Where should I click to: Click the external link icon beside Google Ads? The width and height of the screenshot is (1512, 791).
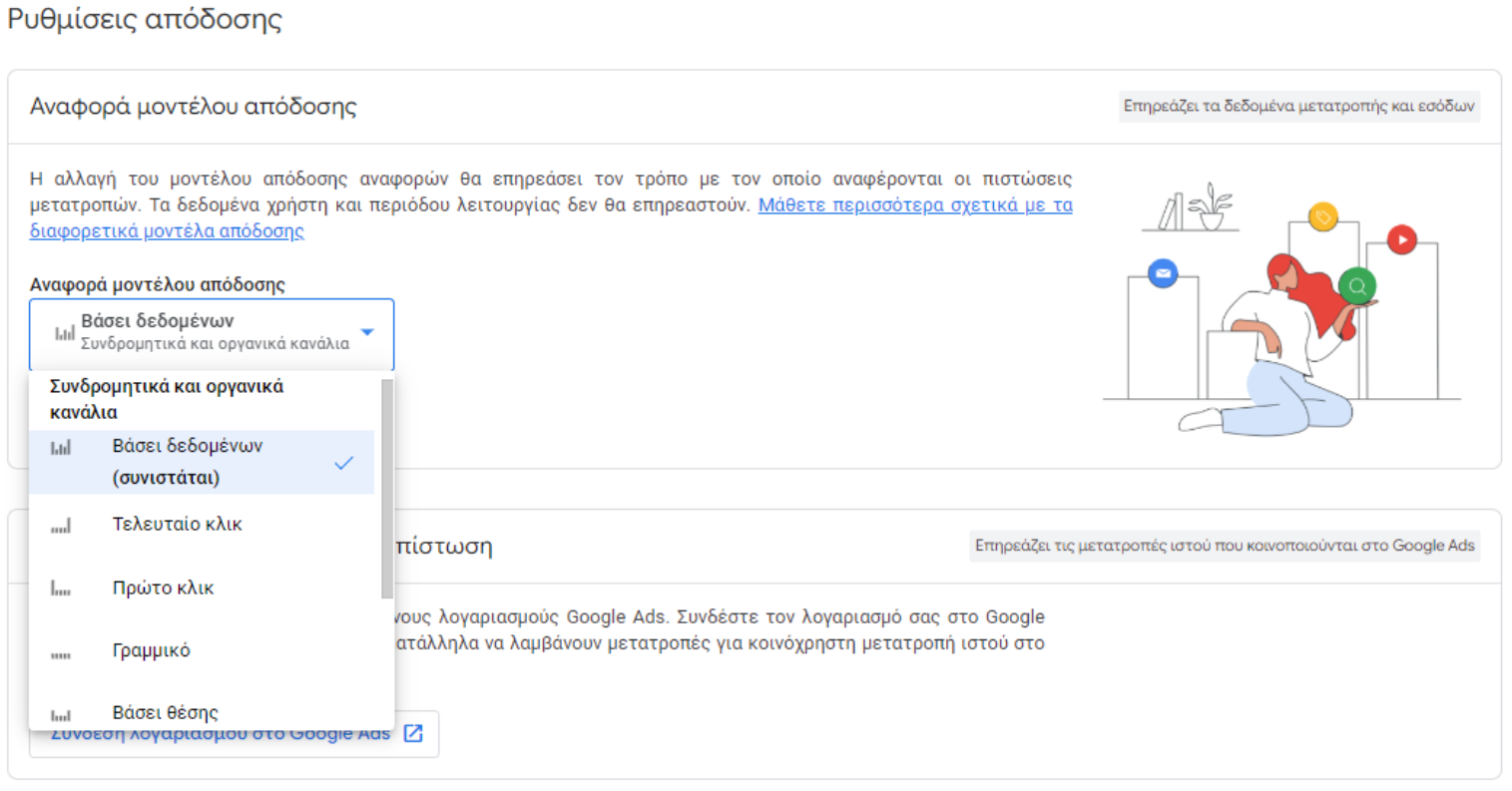[413, 734]
